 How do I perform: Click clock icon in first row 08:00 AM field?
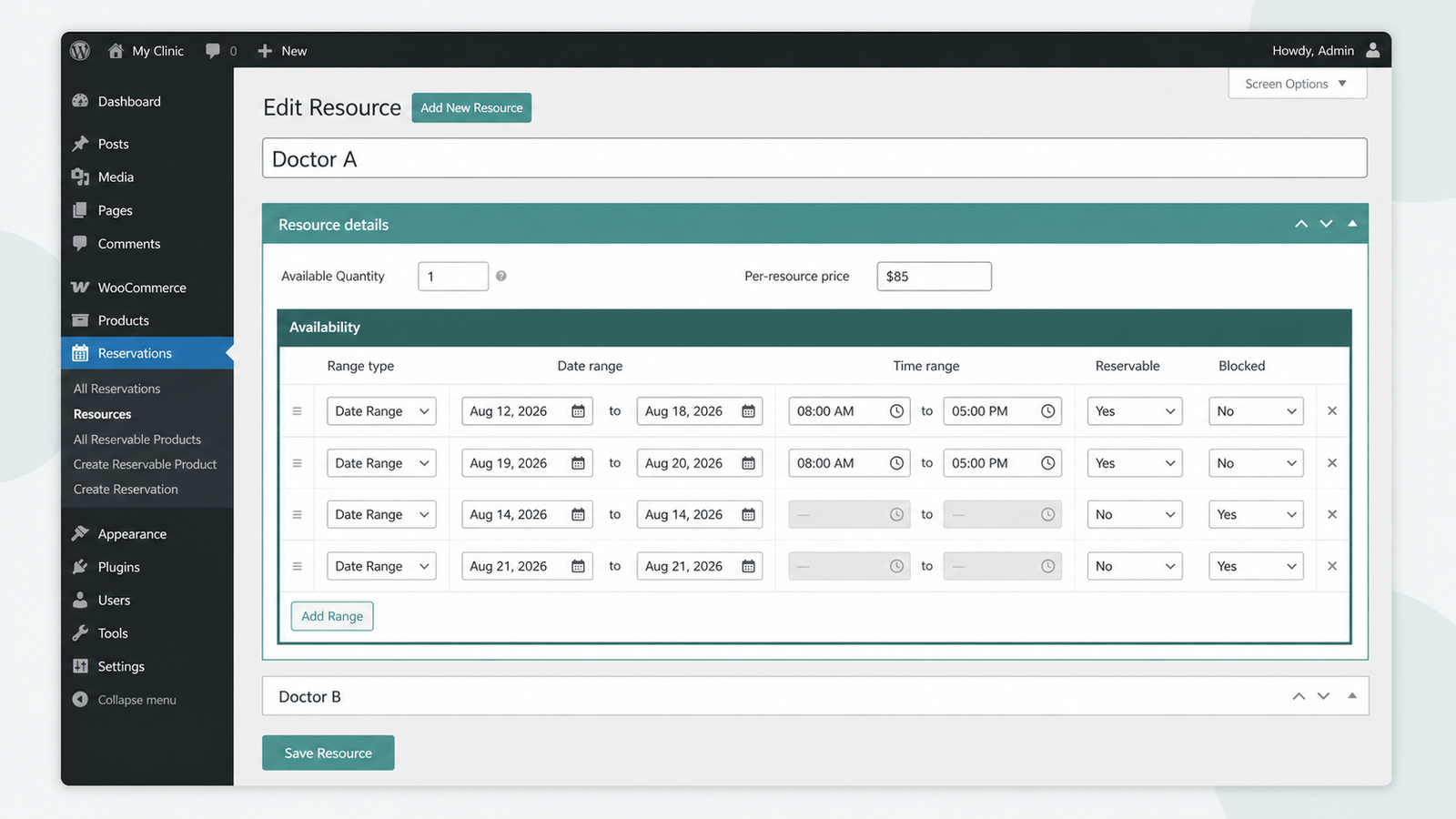(896, 411)
